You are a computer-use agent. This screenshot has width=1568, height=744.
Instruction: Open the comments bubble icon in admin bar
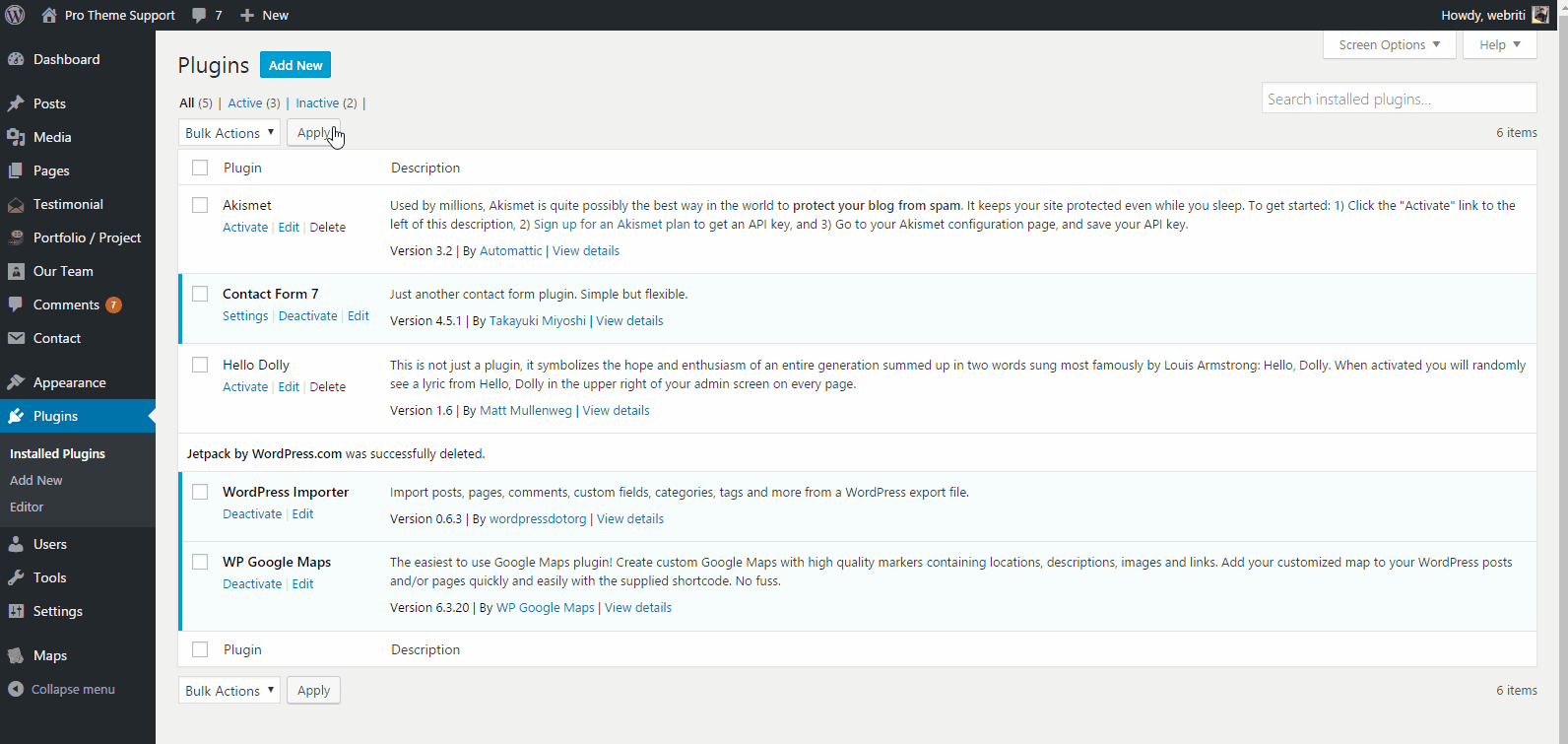click(200, 16)
